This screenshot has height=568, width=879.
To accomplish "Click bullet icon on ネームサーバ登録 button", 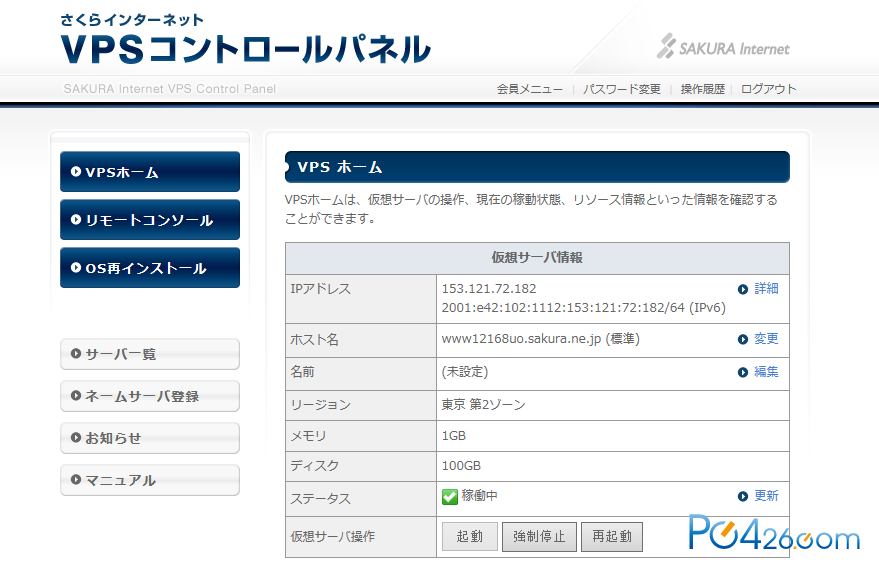I will (76, 396).
